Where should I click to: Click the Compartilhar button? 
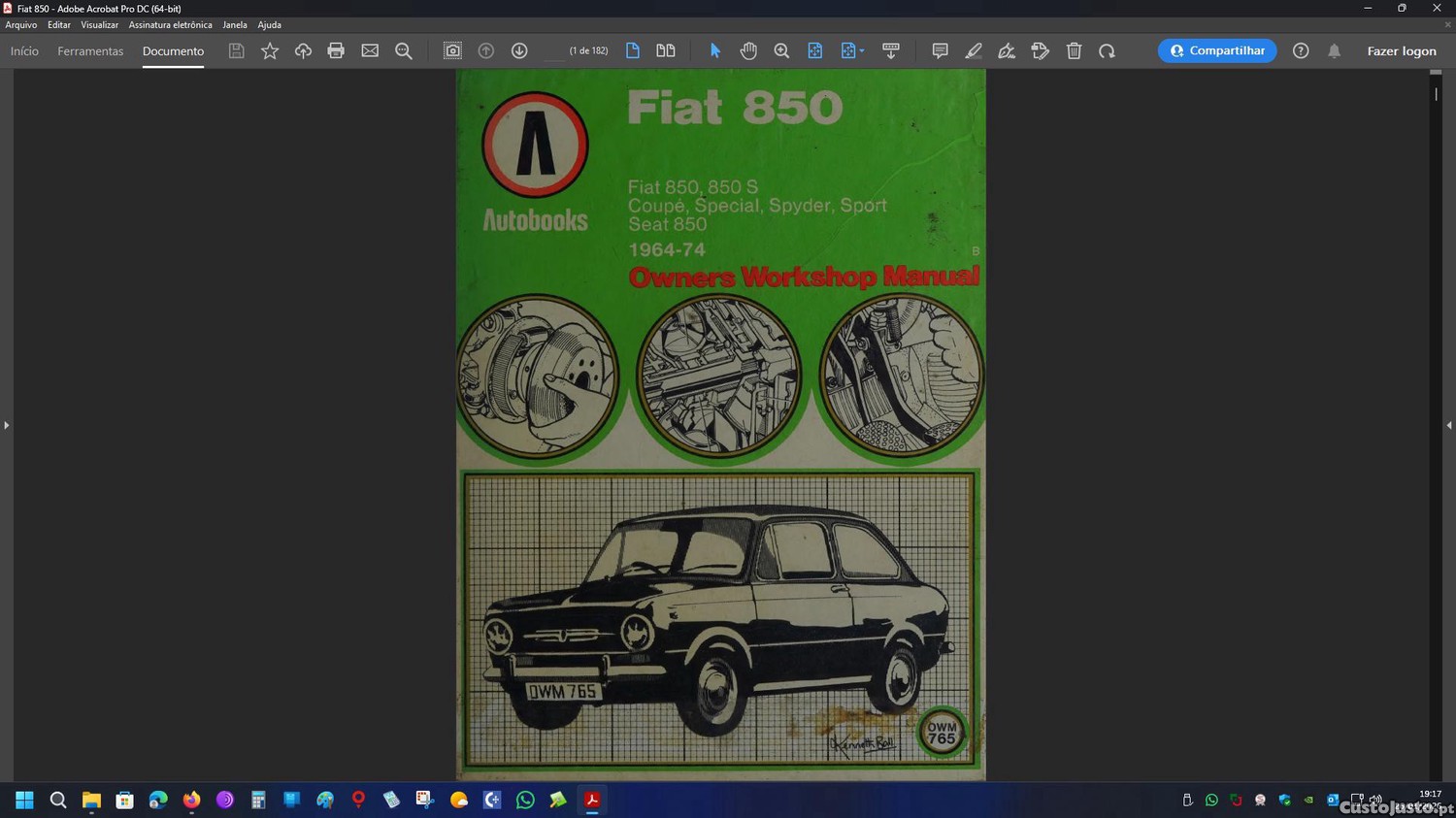point(1216,51)
